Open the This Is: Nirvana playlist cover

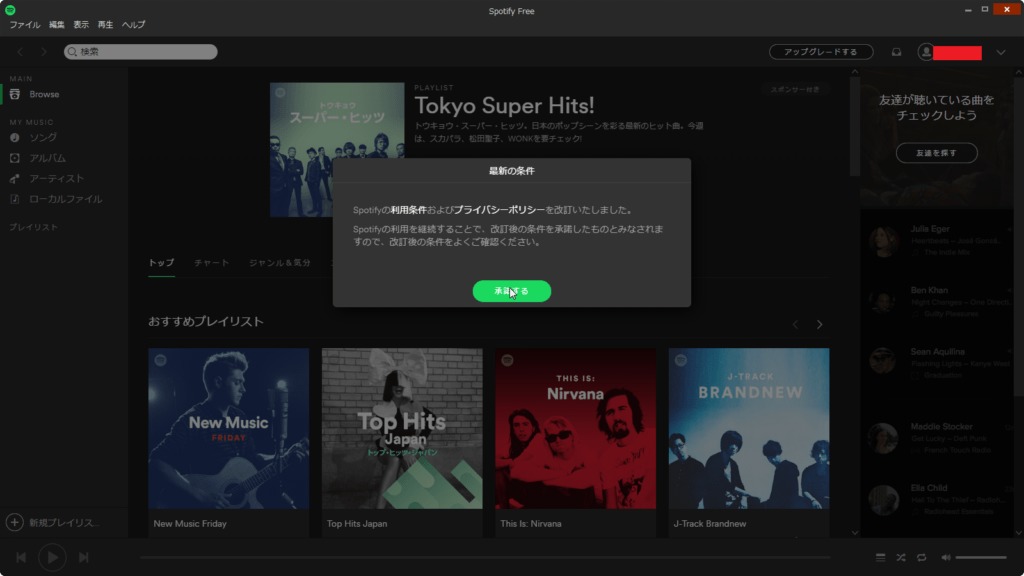tap(575, 428)
